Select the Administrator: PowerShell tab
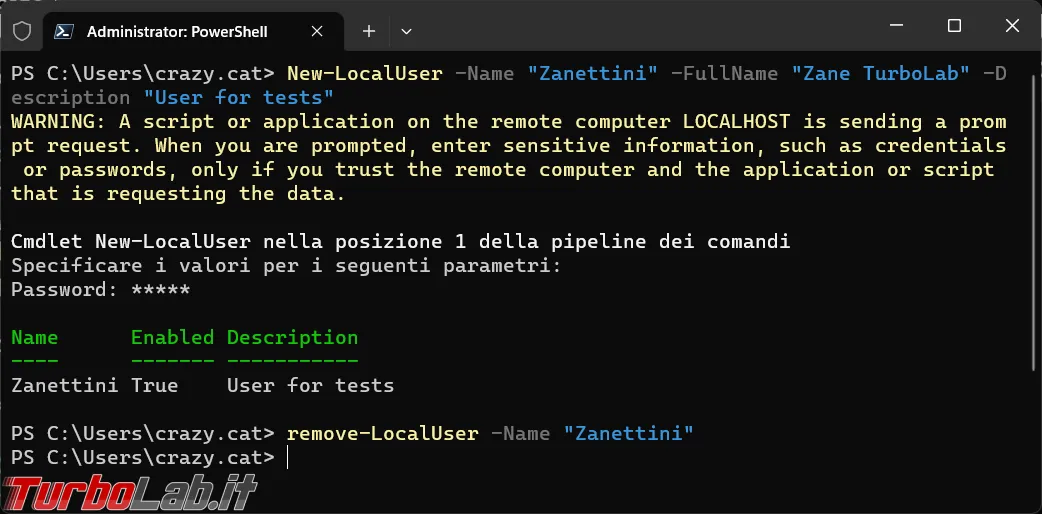The image size is (1042, 514). 193,31
